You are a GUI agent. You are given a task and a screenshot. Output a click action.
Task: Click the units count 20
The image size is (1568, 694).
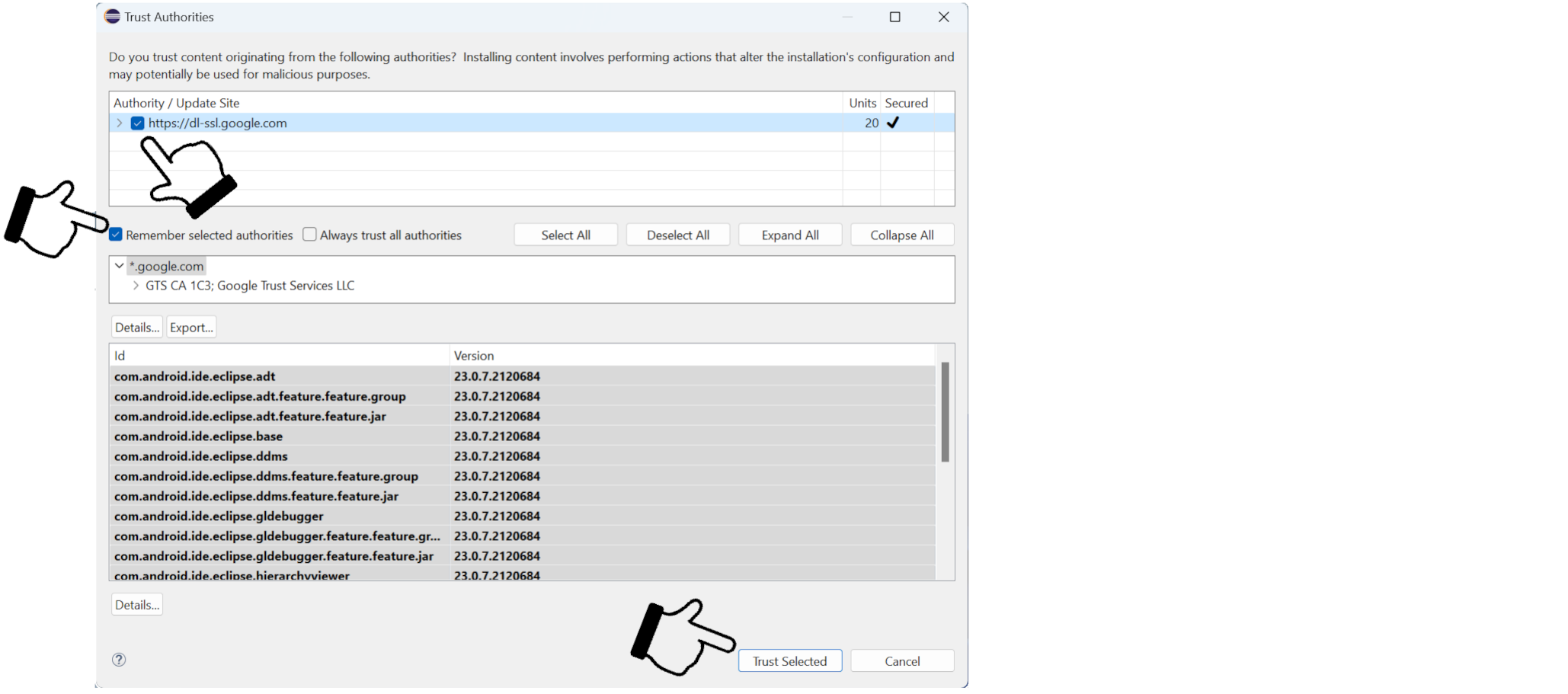pyautogui.click(x=872, y=123)
